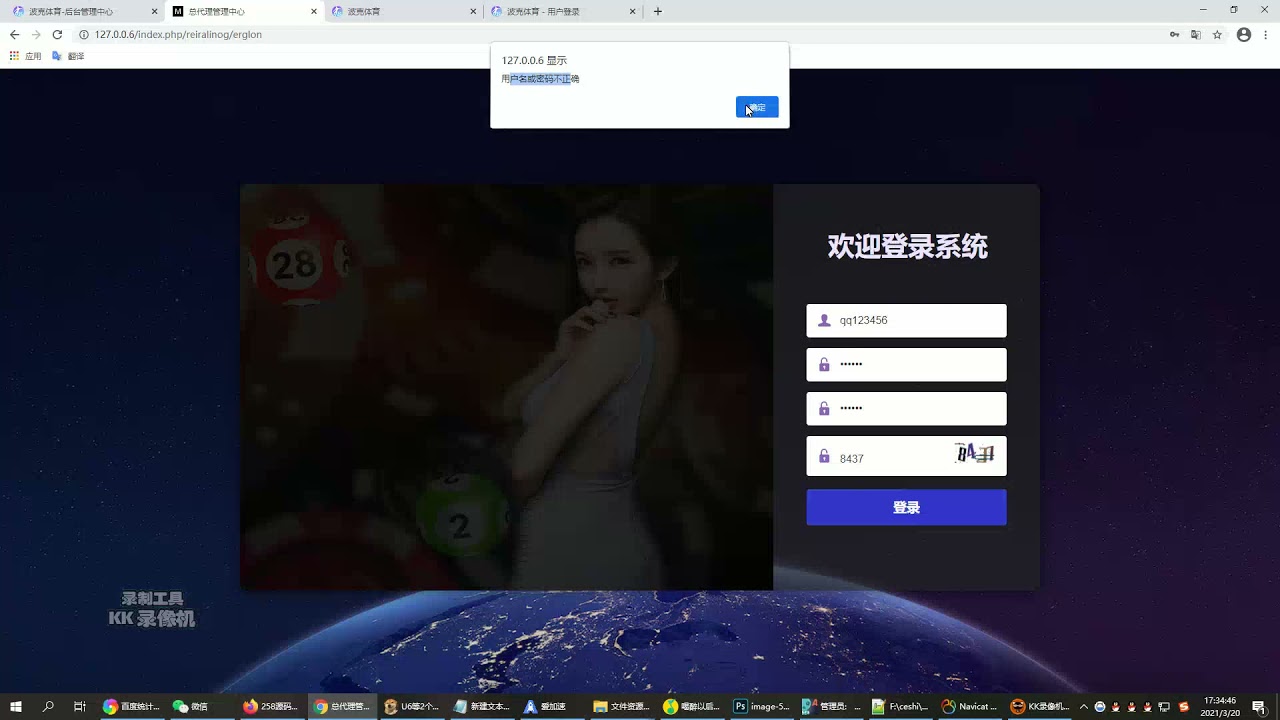Open the translate page icon
The width and height of the screenshot is (1280, 720).
pos(1196,34)
